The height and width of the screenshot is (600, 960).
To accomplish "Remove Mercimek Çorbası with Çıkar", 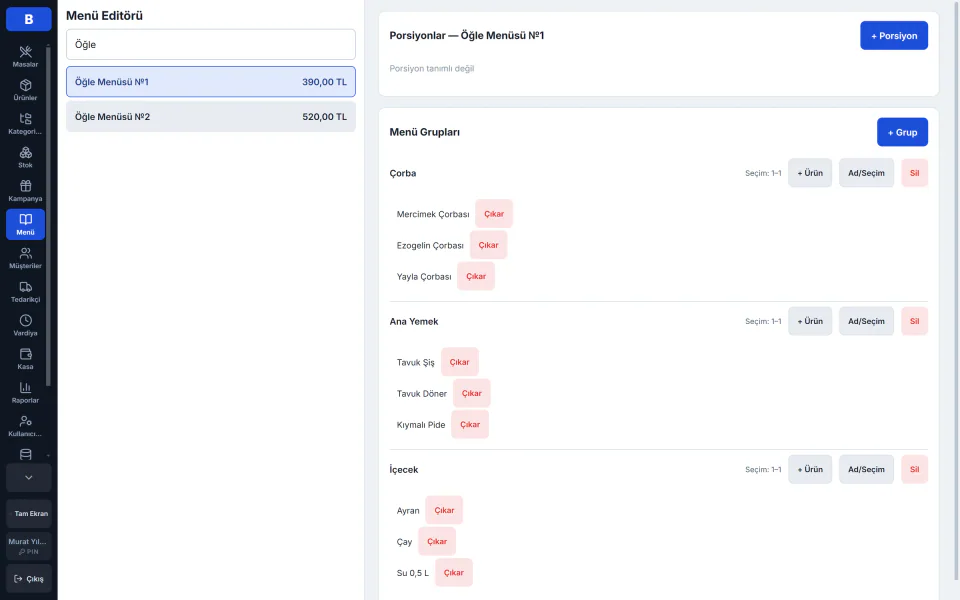I will point(494,214).
